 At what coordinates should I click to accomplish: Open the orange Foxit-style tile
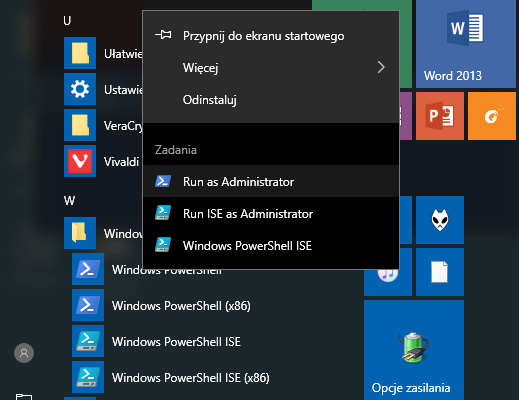(492, 116)
